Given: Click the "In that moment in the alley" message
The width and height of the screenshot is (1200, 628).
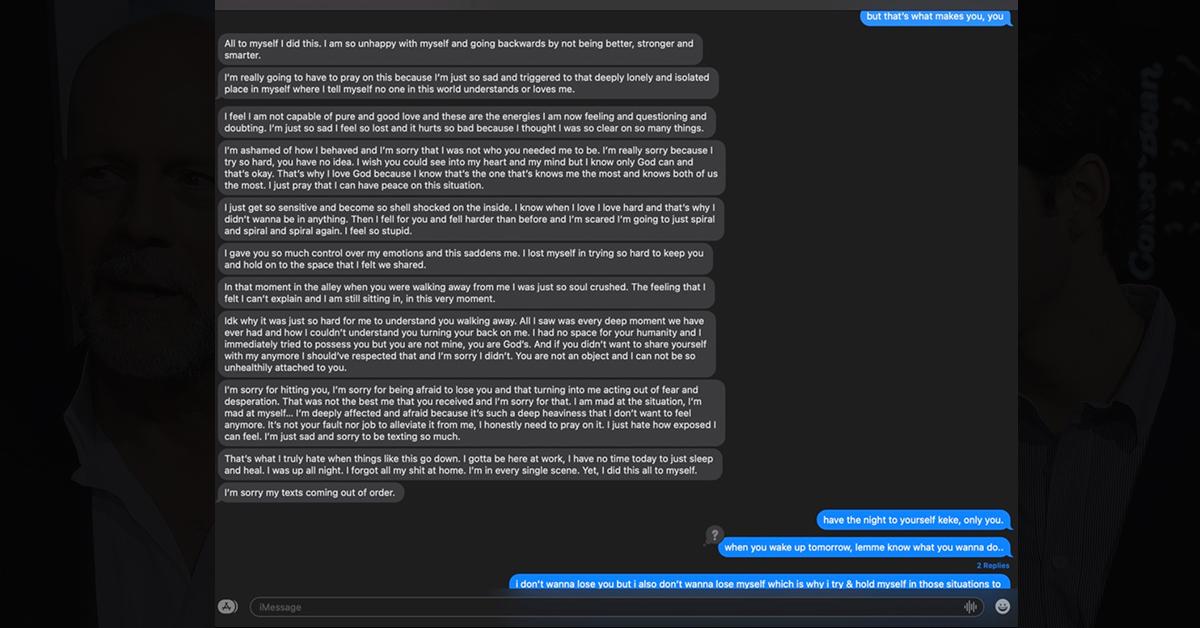Looking at the screenshot, I should click(466, 293).
